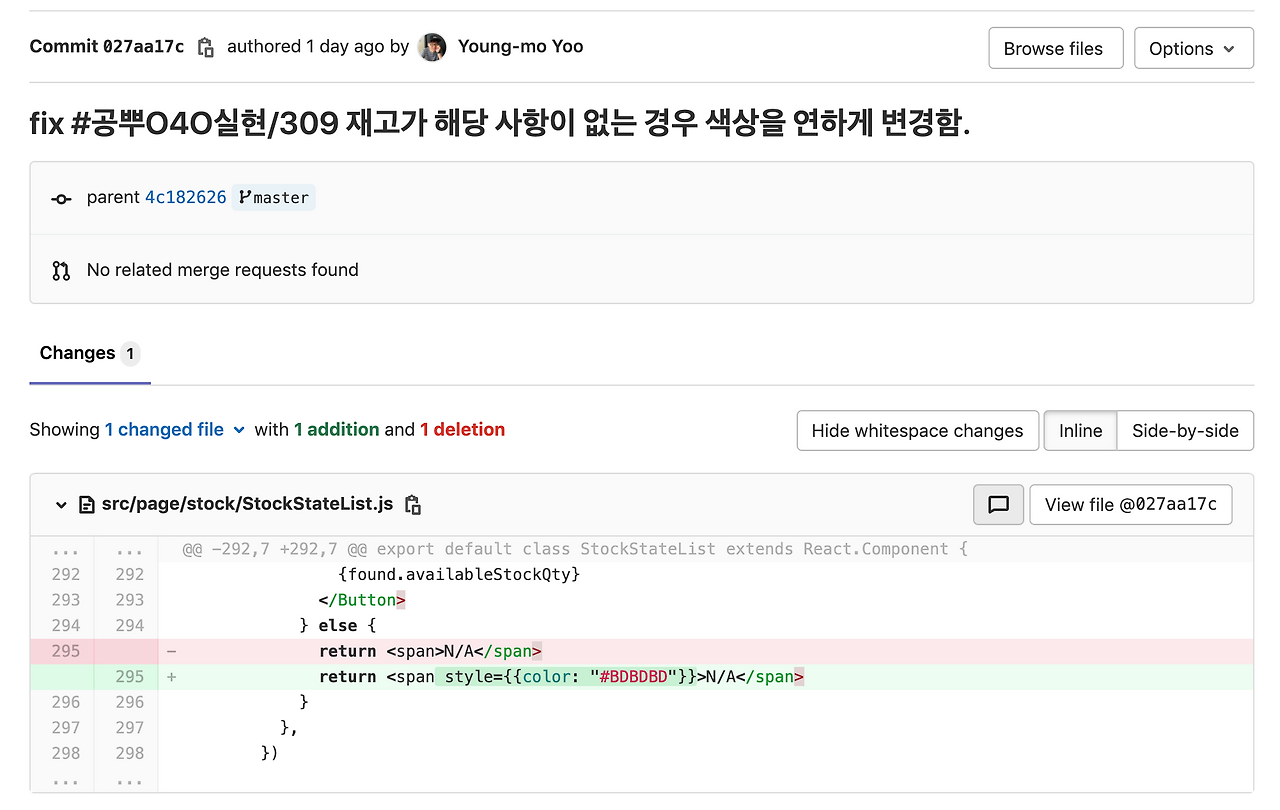
Task: Click the file document icon before src/page
Action: (87, 505)
